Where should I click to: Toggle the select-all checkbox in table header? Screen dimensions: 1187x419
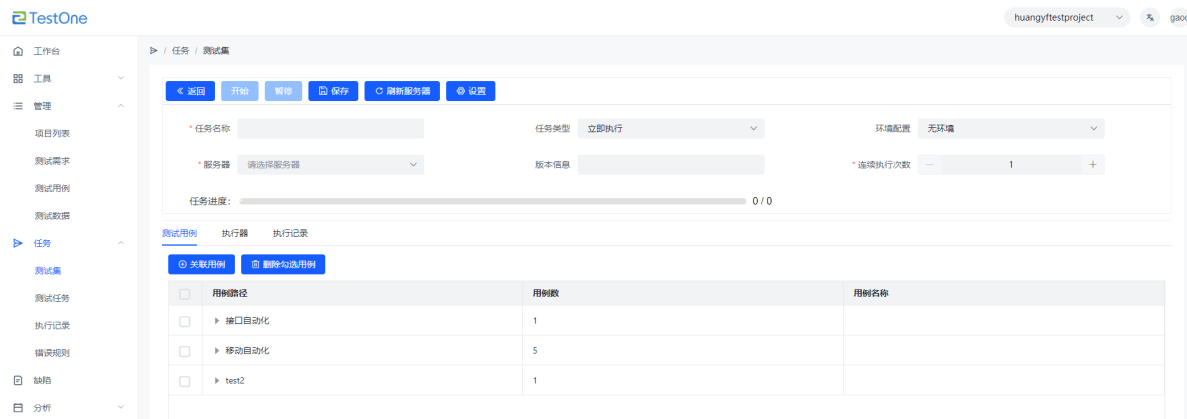pos(184,294)
